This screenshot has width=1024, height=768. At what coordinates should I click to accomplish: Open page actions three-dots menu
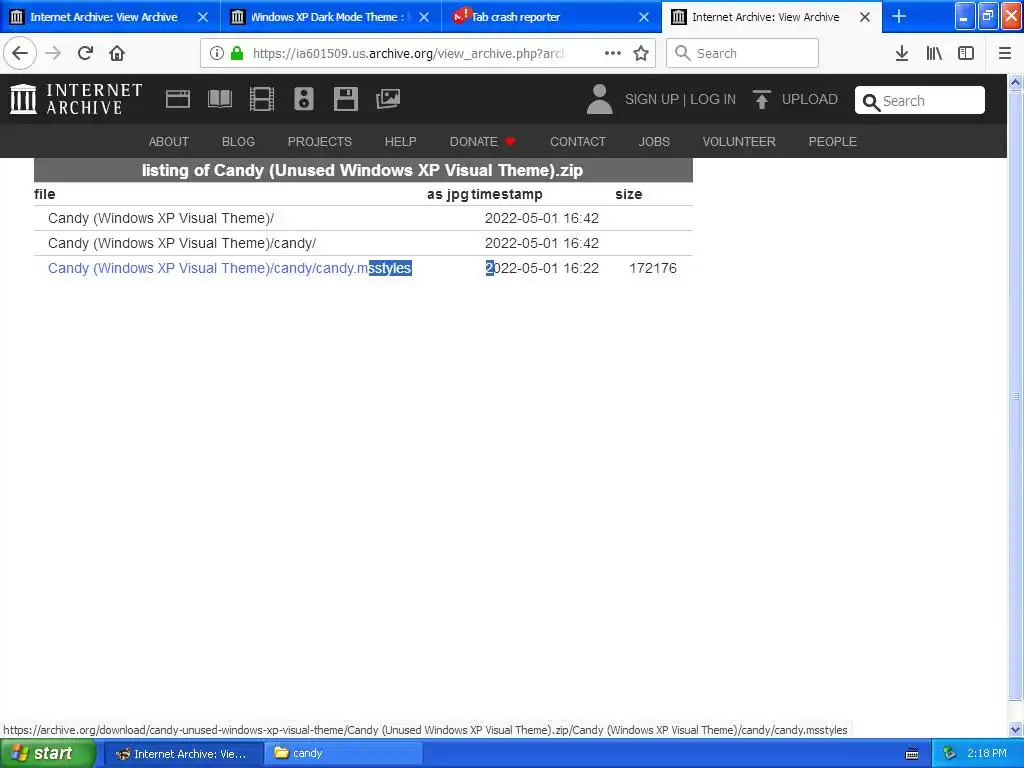pos(613,53)
